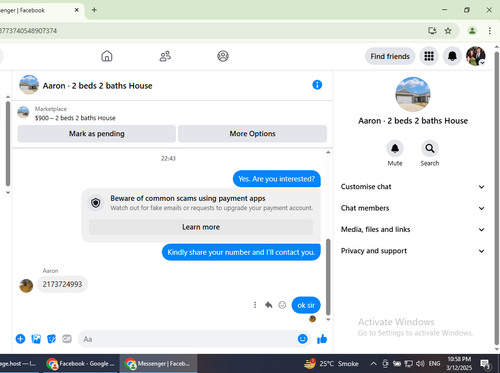Click Mark as pending button

(x=97, y=134)
